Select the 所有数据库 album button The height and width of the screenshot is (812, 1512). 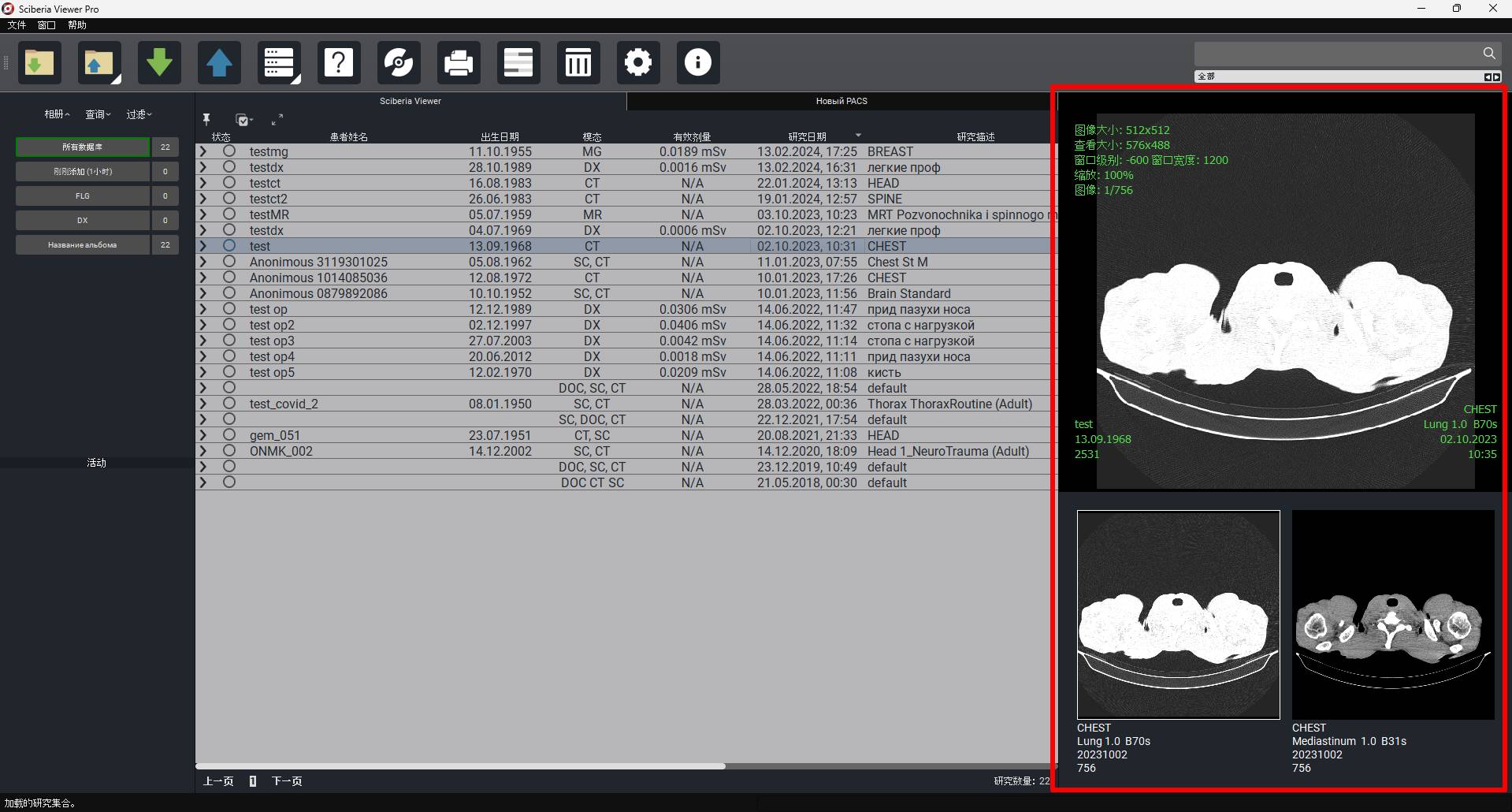pos(83,147)
